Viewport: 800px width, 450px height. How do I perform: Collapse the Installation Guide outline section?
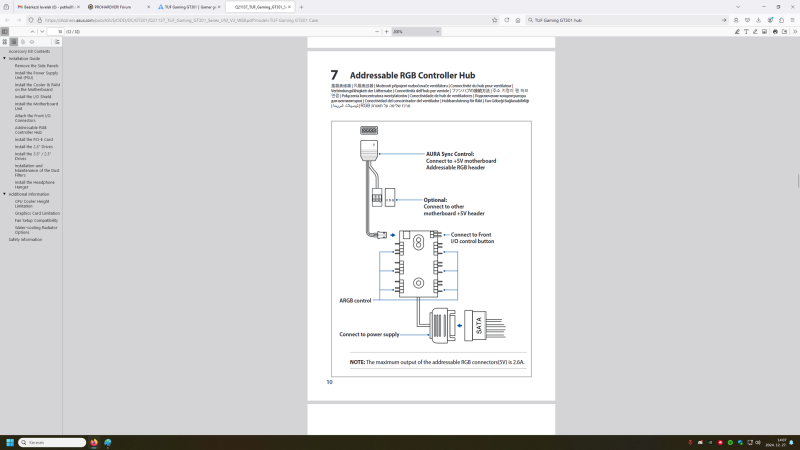5,59
